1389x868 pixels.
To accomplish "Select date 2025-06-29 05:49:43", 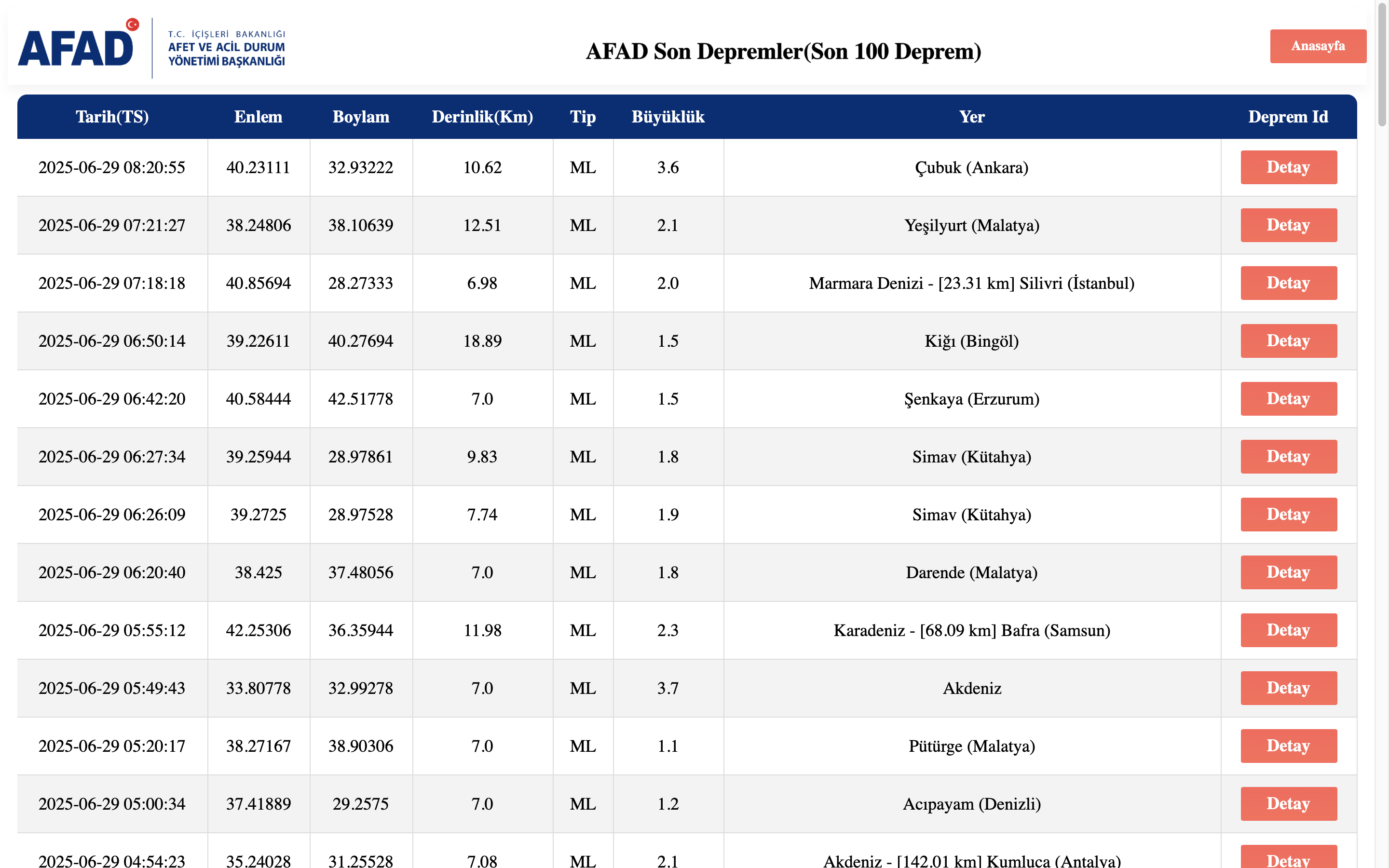I will (x=112, y=688).
